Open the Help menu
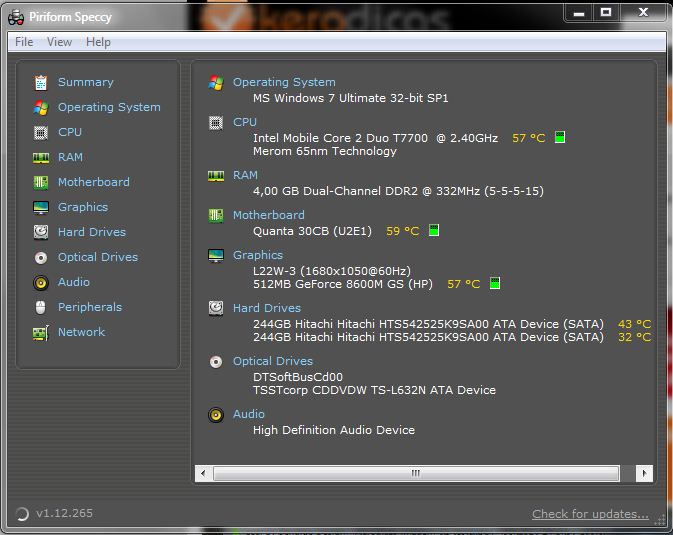The height and width of the screenshot is (535, 673). 98,42
